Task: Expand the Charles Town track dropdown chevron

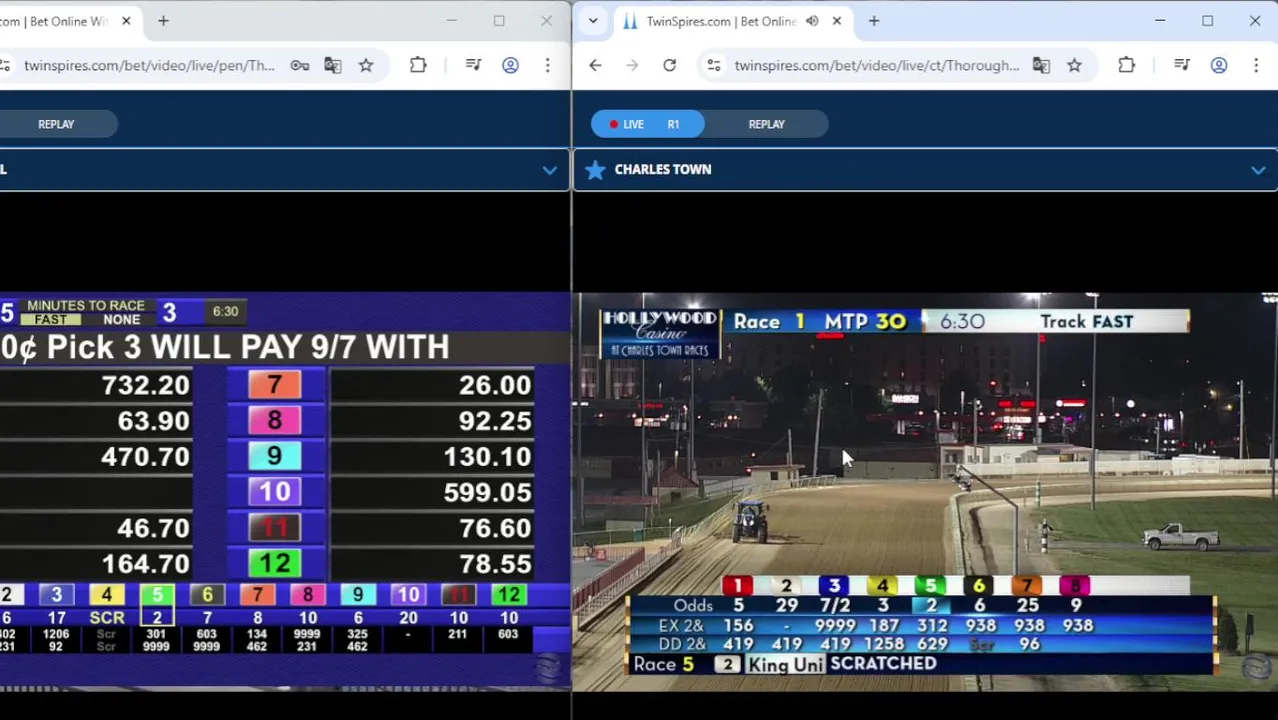Action: pos(1257,170)
